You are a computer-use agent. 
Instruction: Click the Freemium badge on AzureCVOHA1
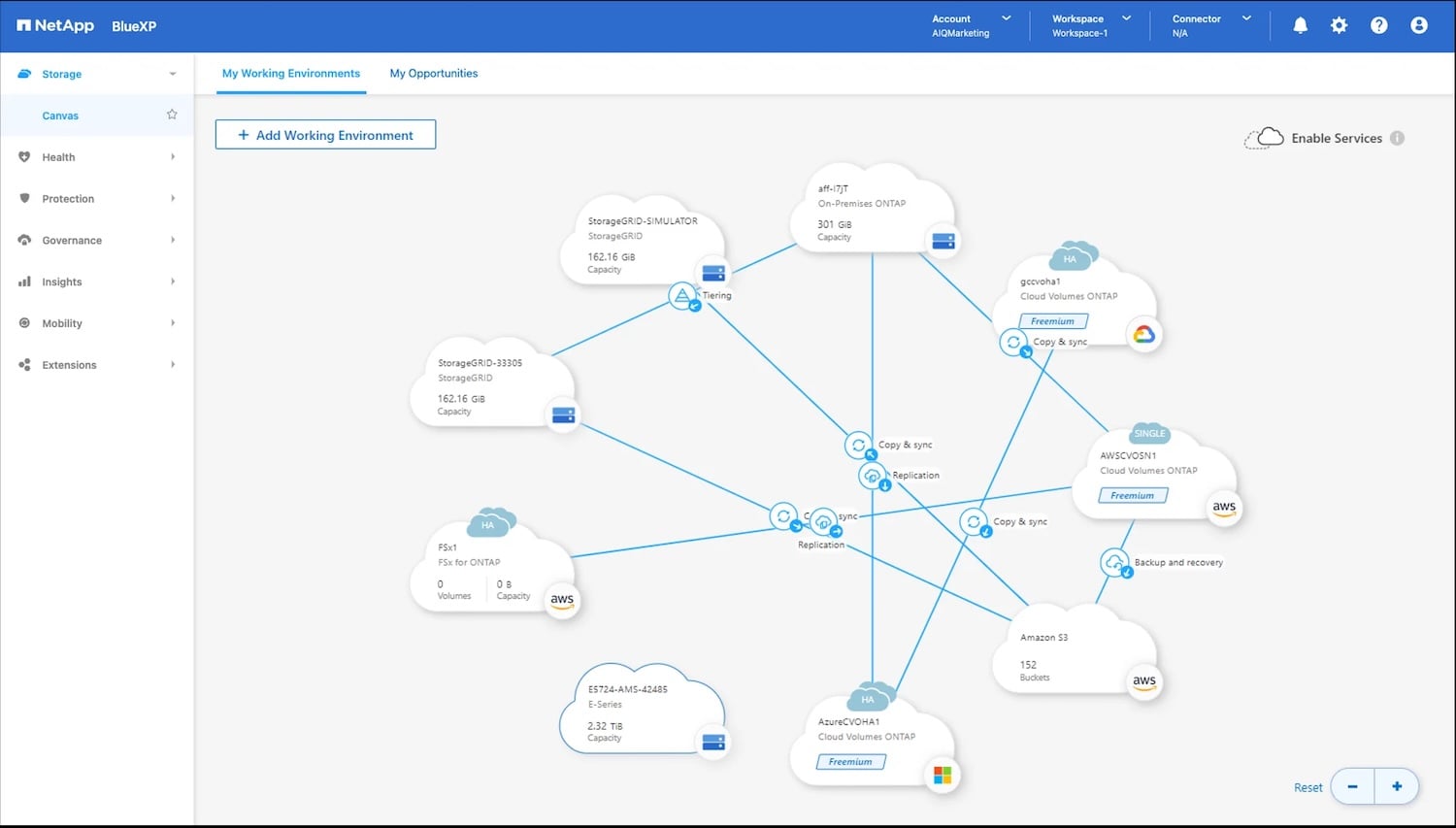(850, 762)
